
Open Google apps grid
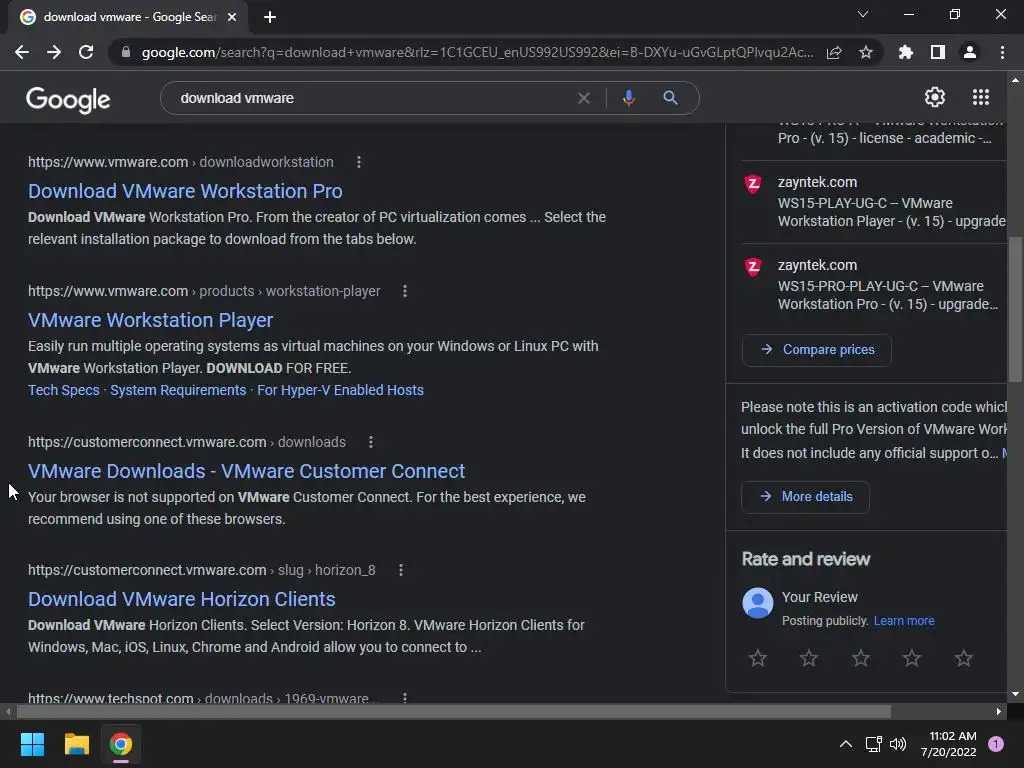click(x=981, y=97)
